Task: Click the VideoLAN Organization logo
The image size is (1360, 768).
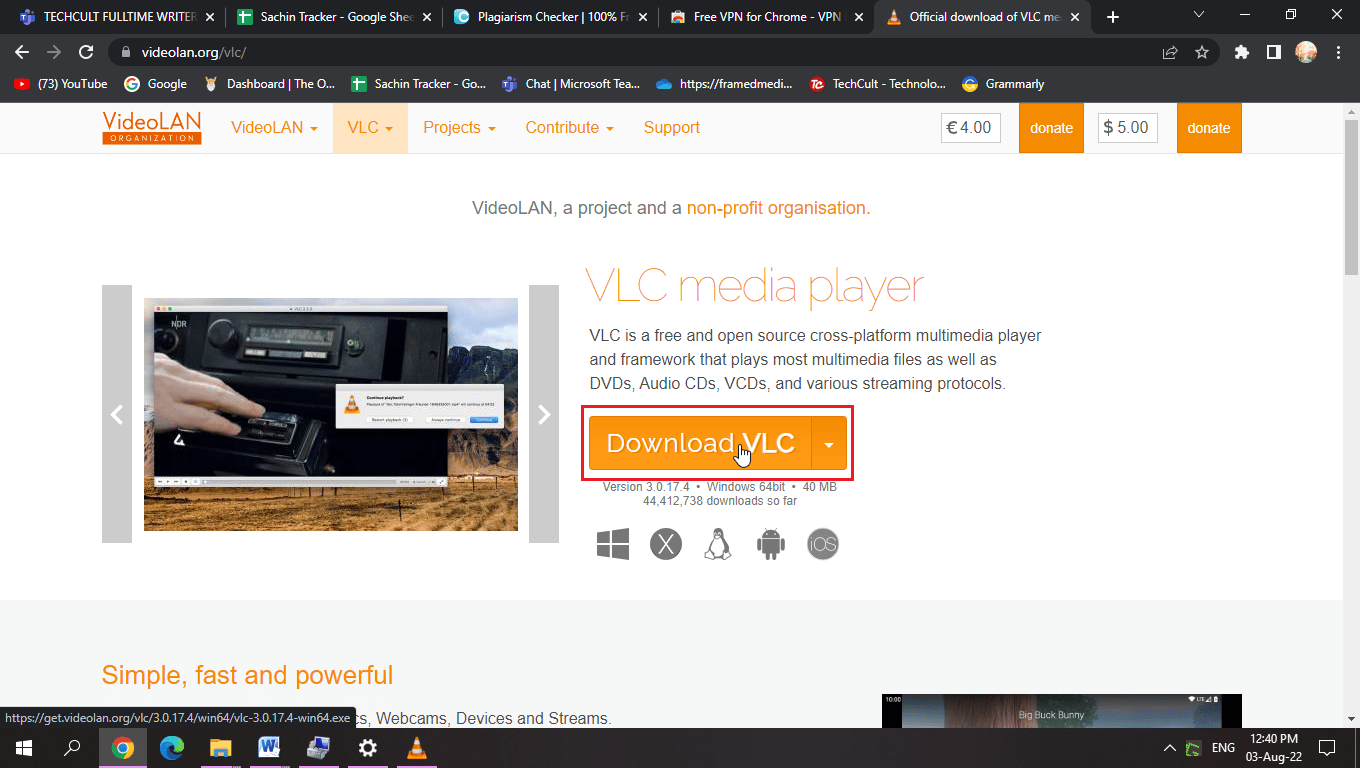Action: pos(152,127)
